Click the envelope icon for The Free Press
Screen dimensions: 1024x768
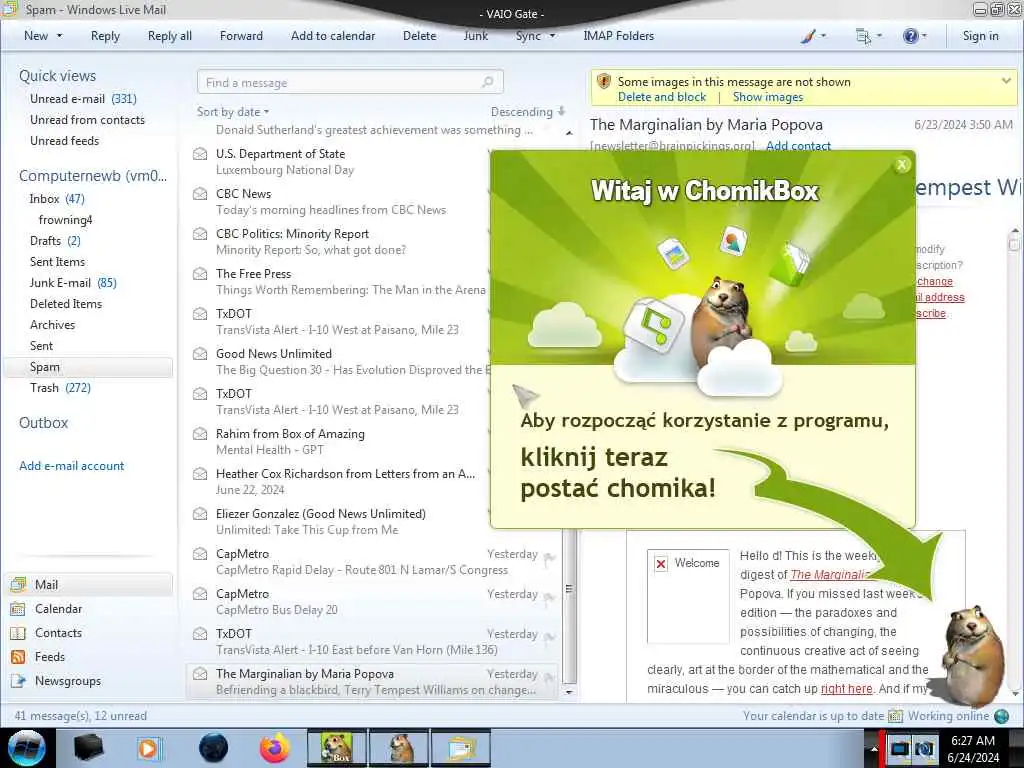pos(200,274)
